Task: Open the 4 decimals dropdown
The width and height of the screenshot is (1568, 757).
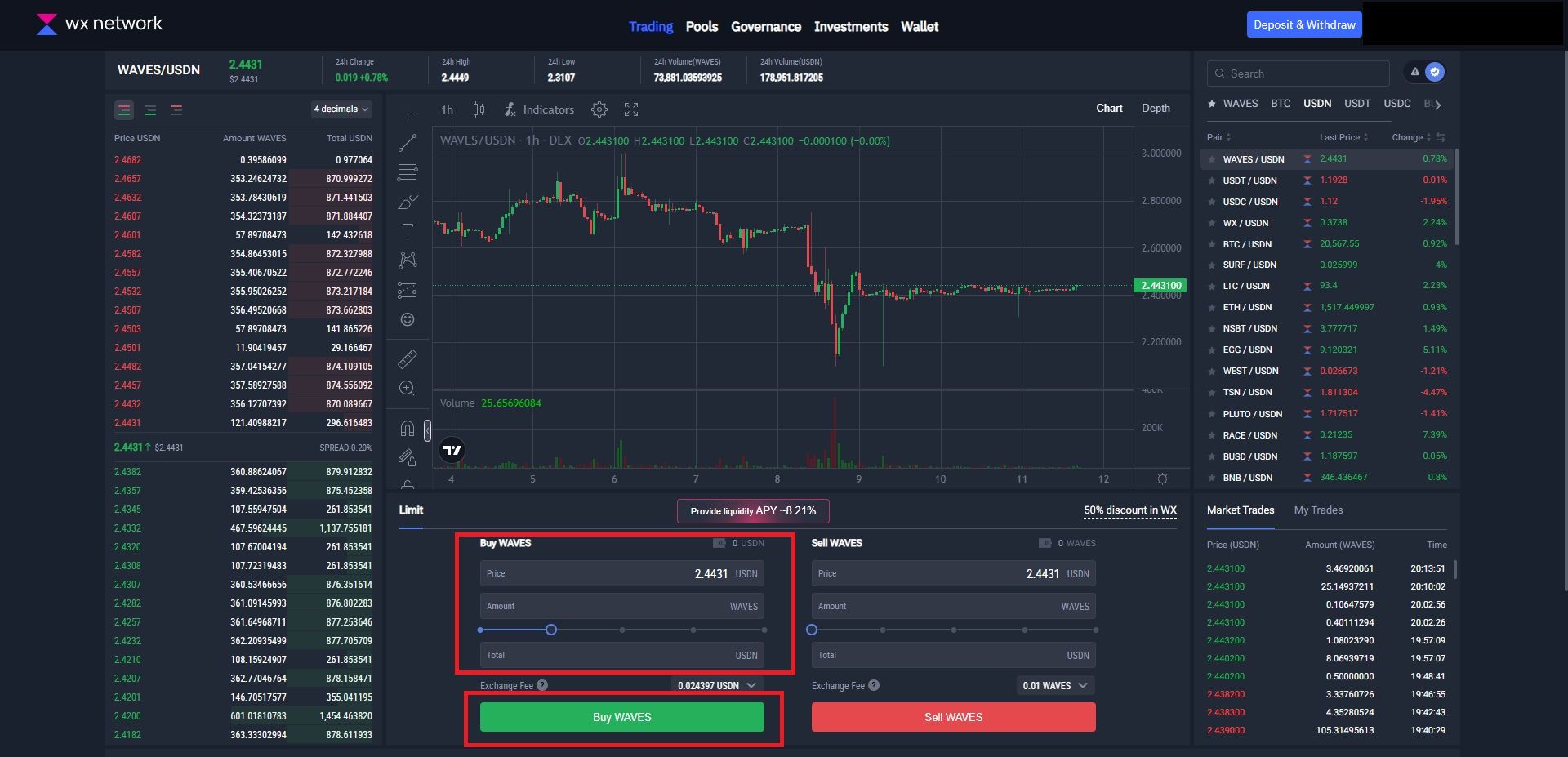Action: pyautogui.click(x=341, y=109)
